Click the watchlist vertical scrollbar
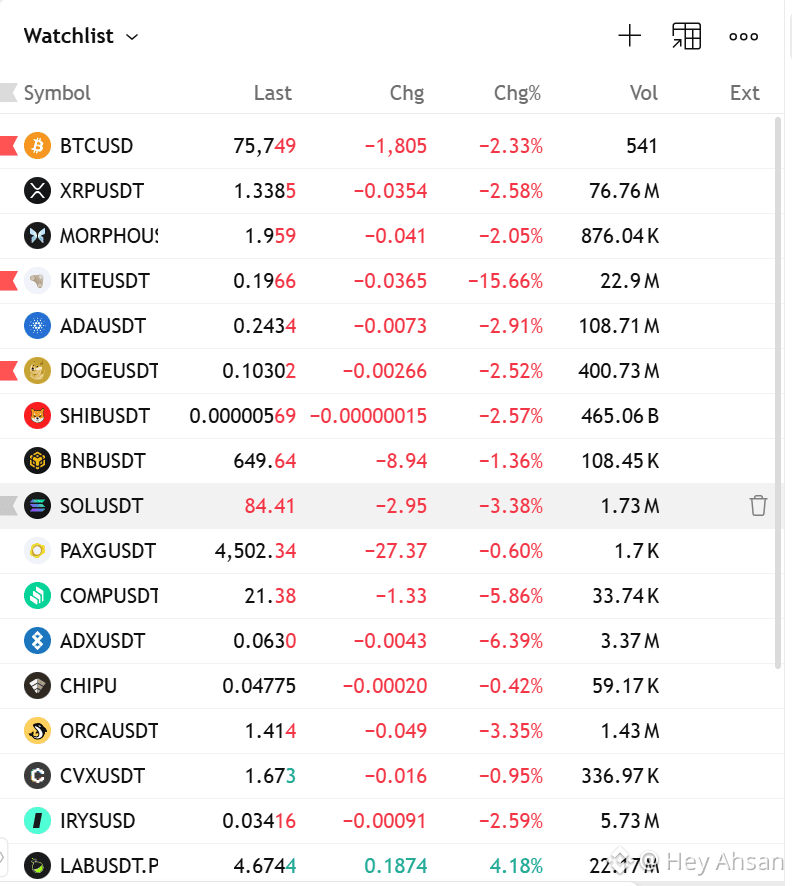 [x=778, y=393]
